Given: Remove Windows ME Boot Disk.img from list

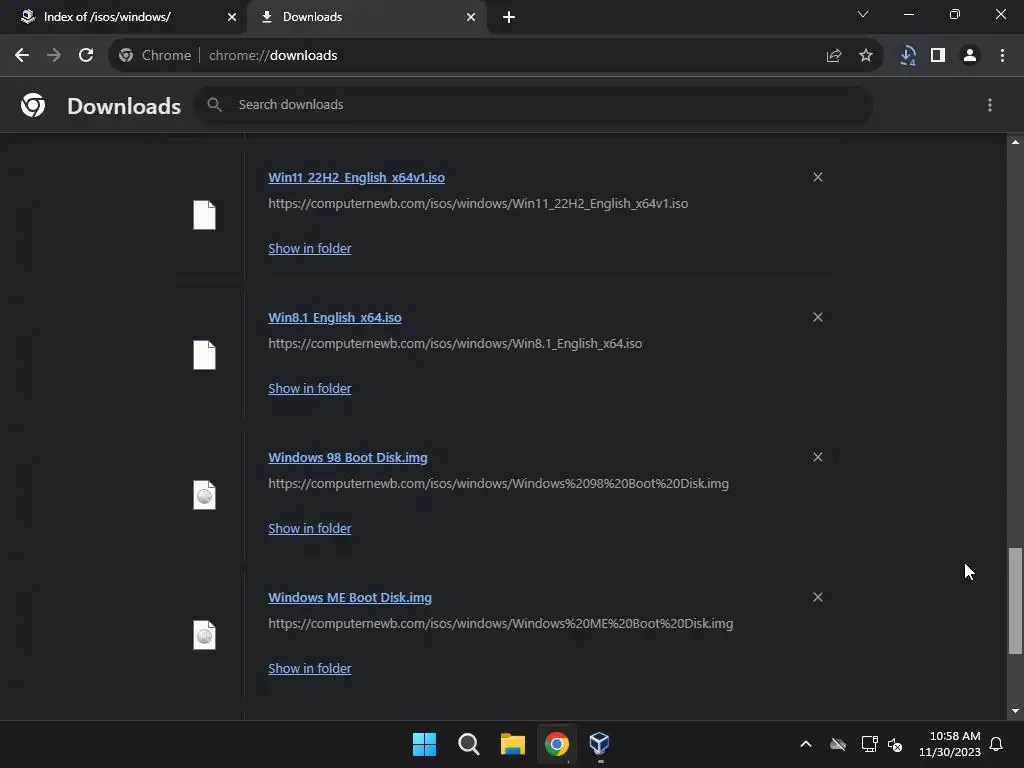Looking at the screenshot, I should 818,598.
